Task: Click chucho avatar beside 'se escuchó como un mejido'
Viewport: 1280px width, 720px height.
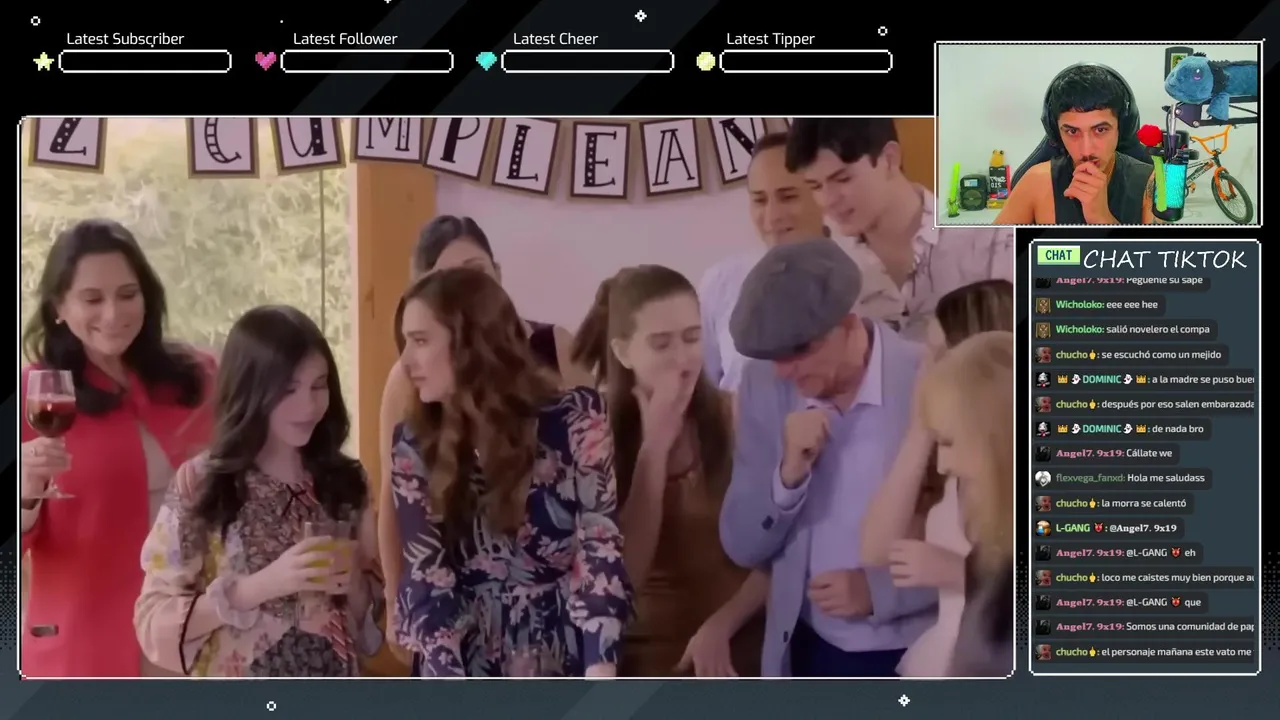Action: pos(1043,355)
